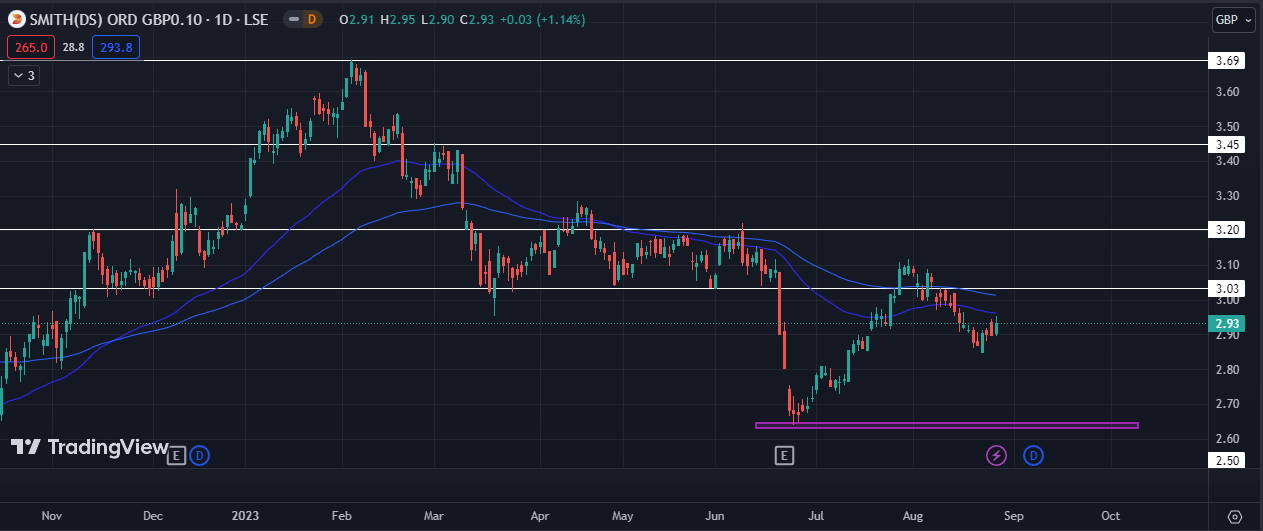
Task: Click the earnings E marker near July
Action: pos(784,456)
